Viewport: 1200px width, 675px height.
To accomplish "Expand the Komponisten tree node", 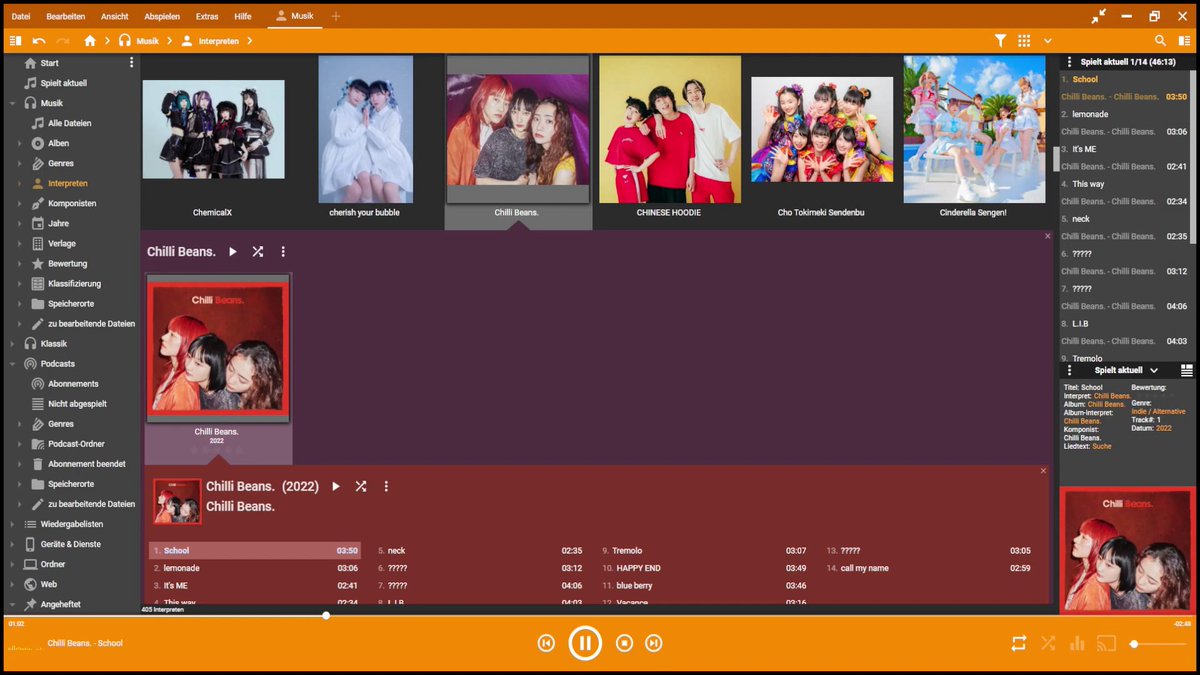I will 18,203.
